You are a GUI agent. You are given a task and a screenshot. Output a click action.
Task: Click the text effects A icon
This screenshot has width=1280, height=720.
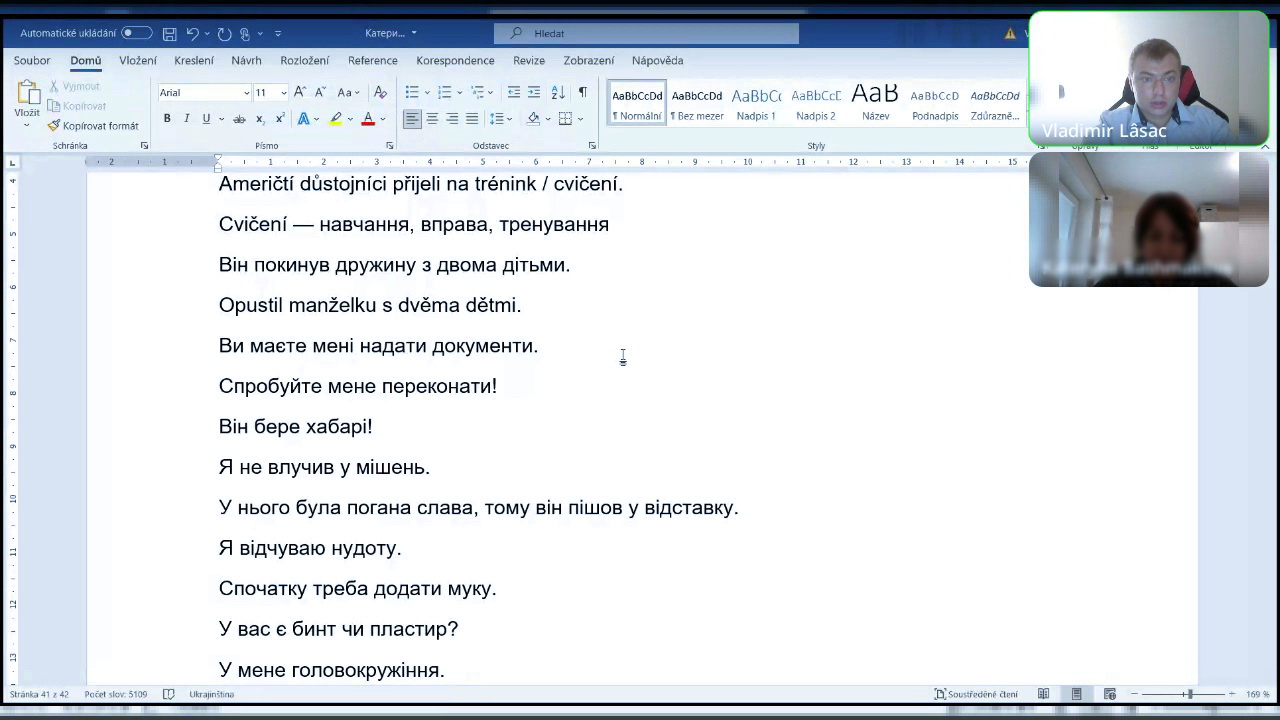coord(304,119)
